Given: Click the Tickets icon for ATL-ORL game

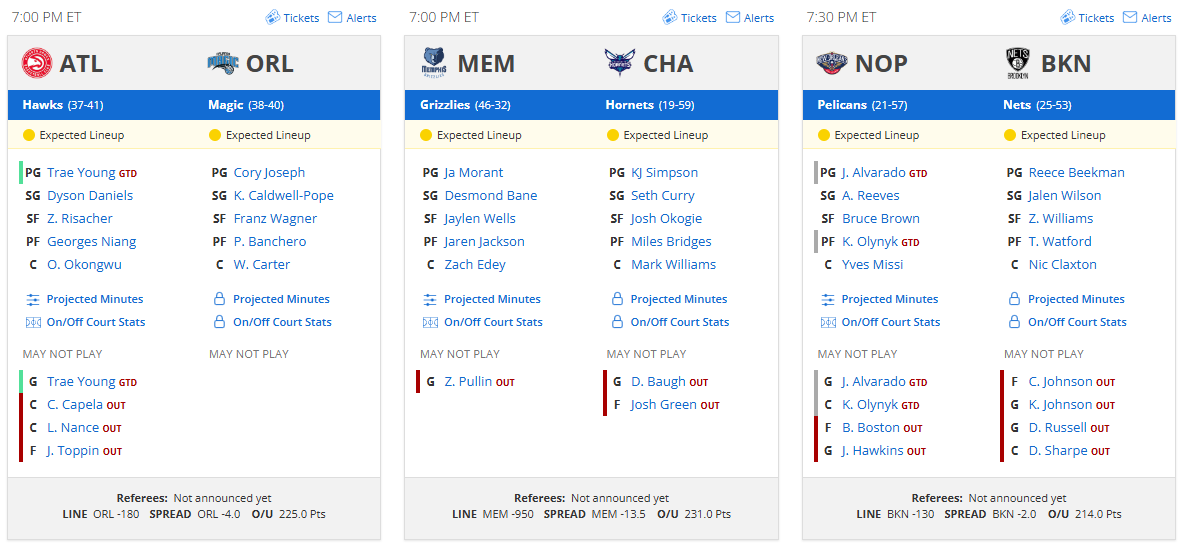Looking at the screenshot, I should pyautogui.click(x=272, y=17).
